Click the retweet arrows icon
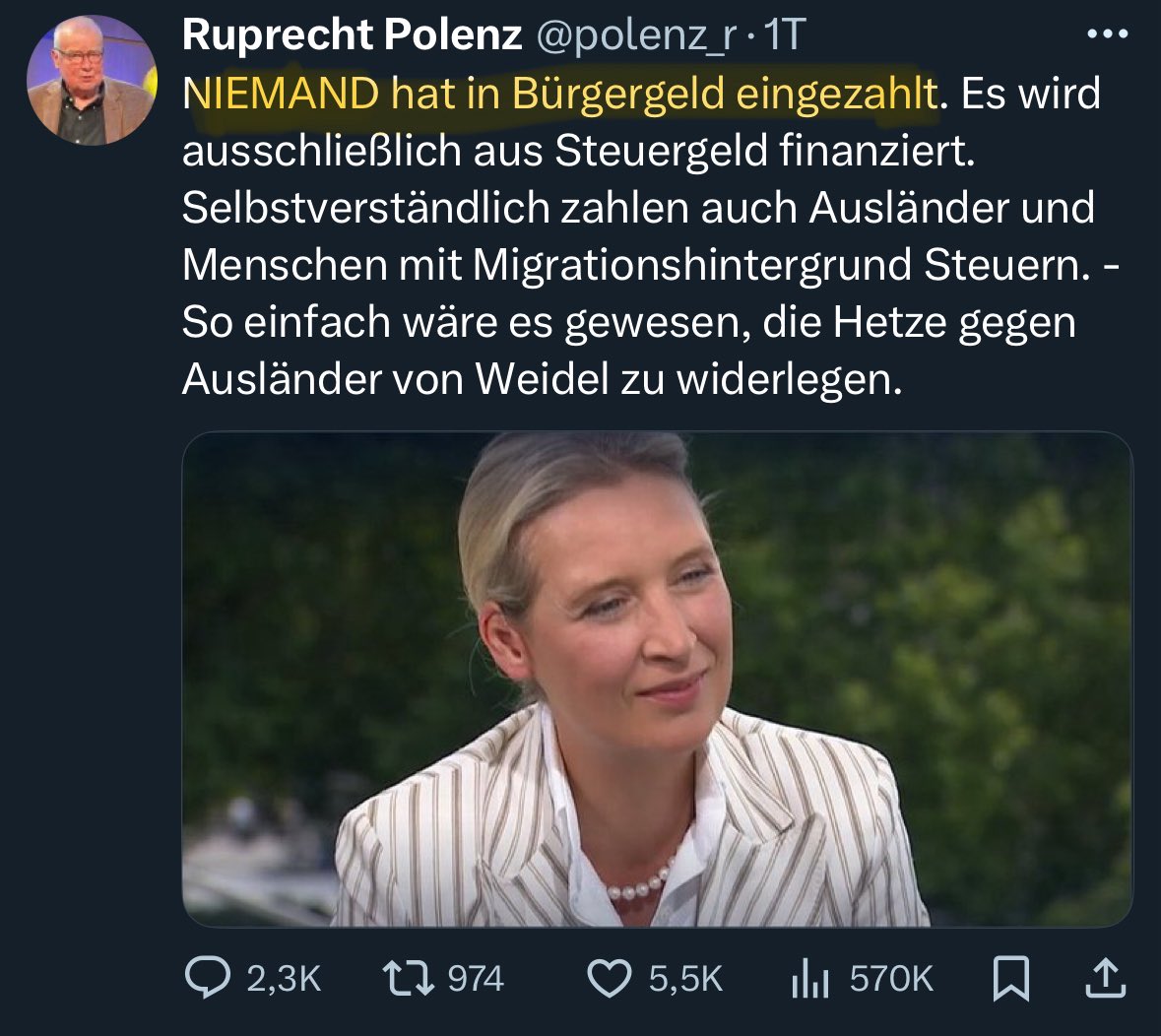Viewport: 1161px width, 1036px height. tap(408, 978)
